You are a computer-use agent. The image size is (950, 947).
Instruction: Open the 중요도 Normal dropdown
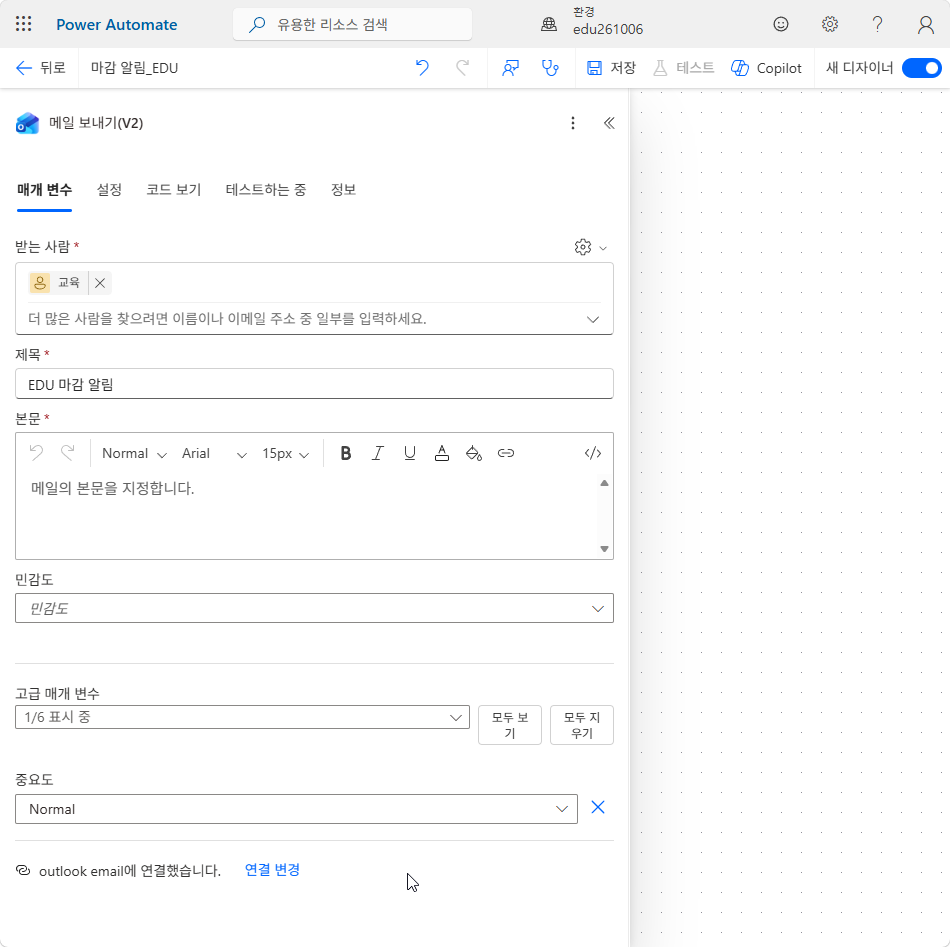point(296,809)
